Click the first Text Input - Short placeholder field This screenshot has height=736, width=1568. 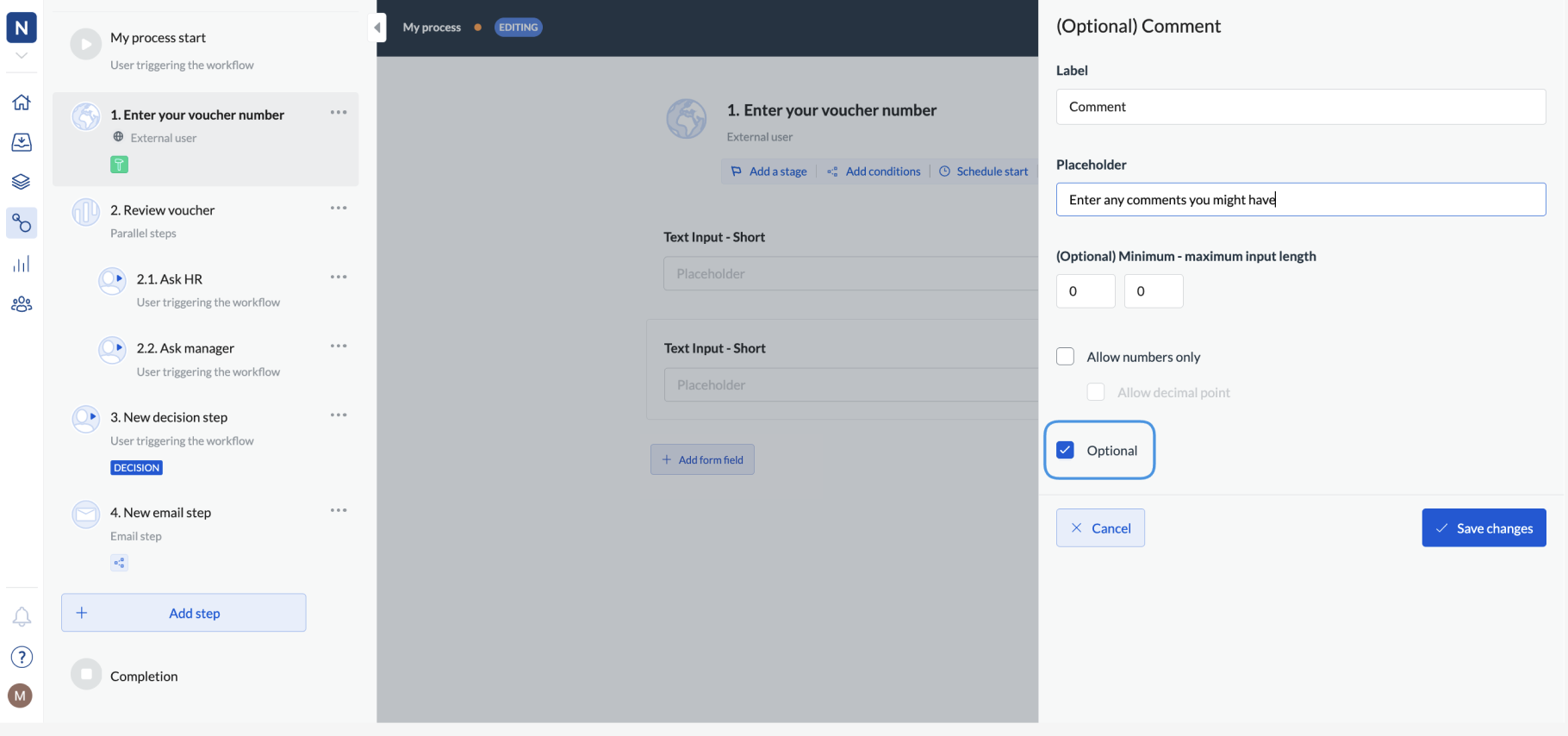pos(850,273)
